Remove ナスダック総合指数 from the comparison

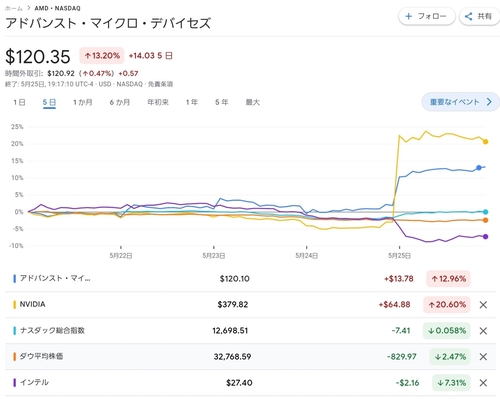pos(483,331)
